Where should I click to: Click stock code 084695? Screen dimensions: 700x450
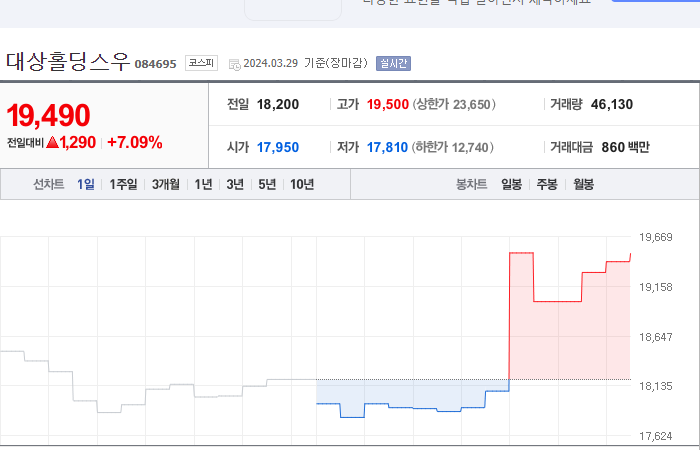156,64
